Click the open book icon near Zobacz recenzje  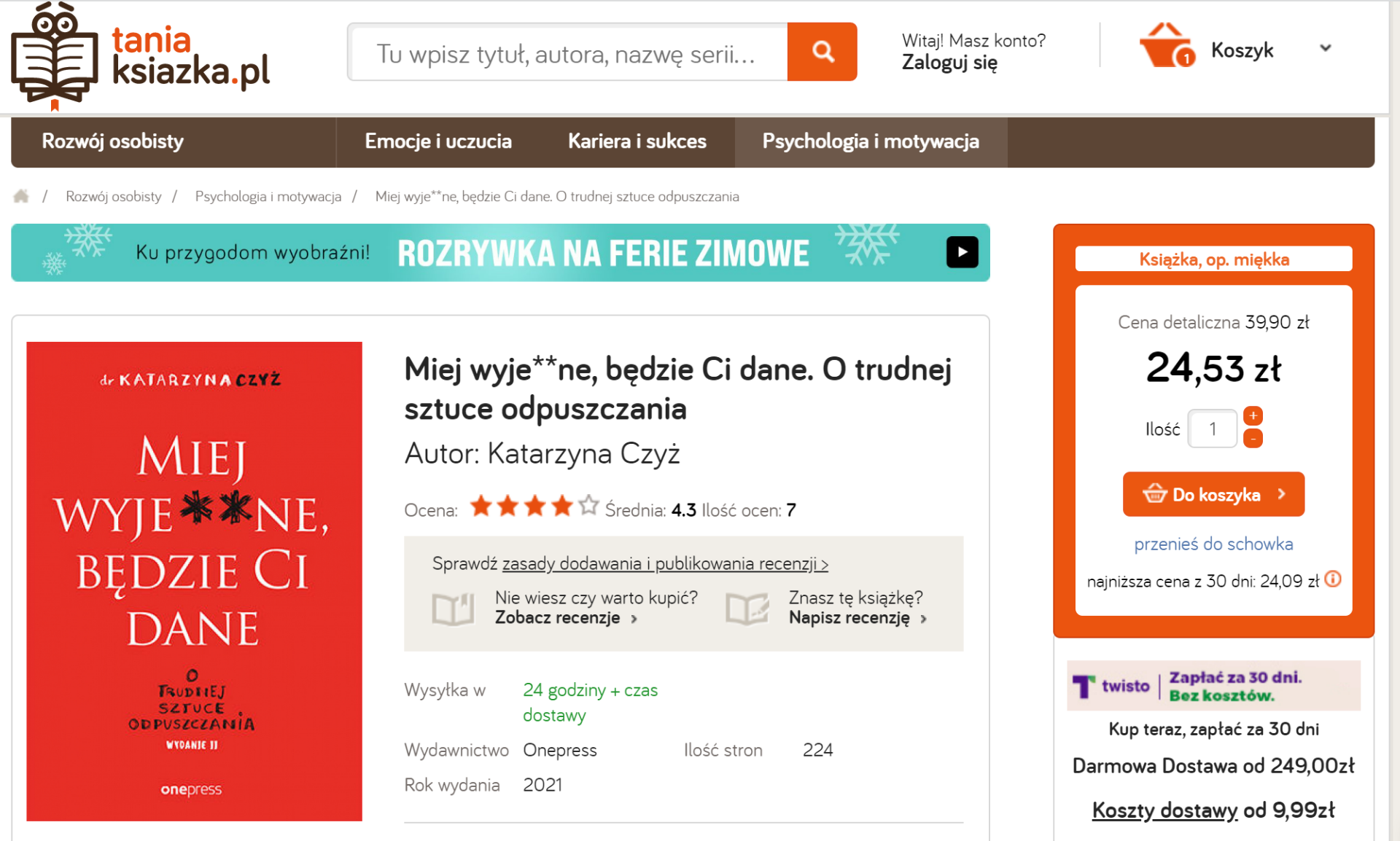453,609
